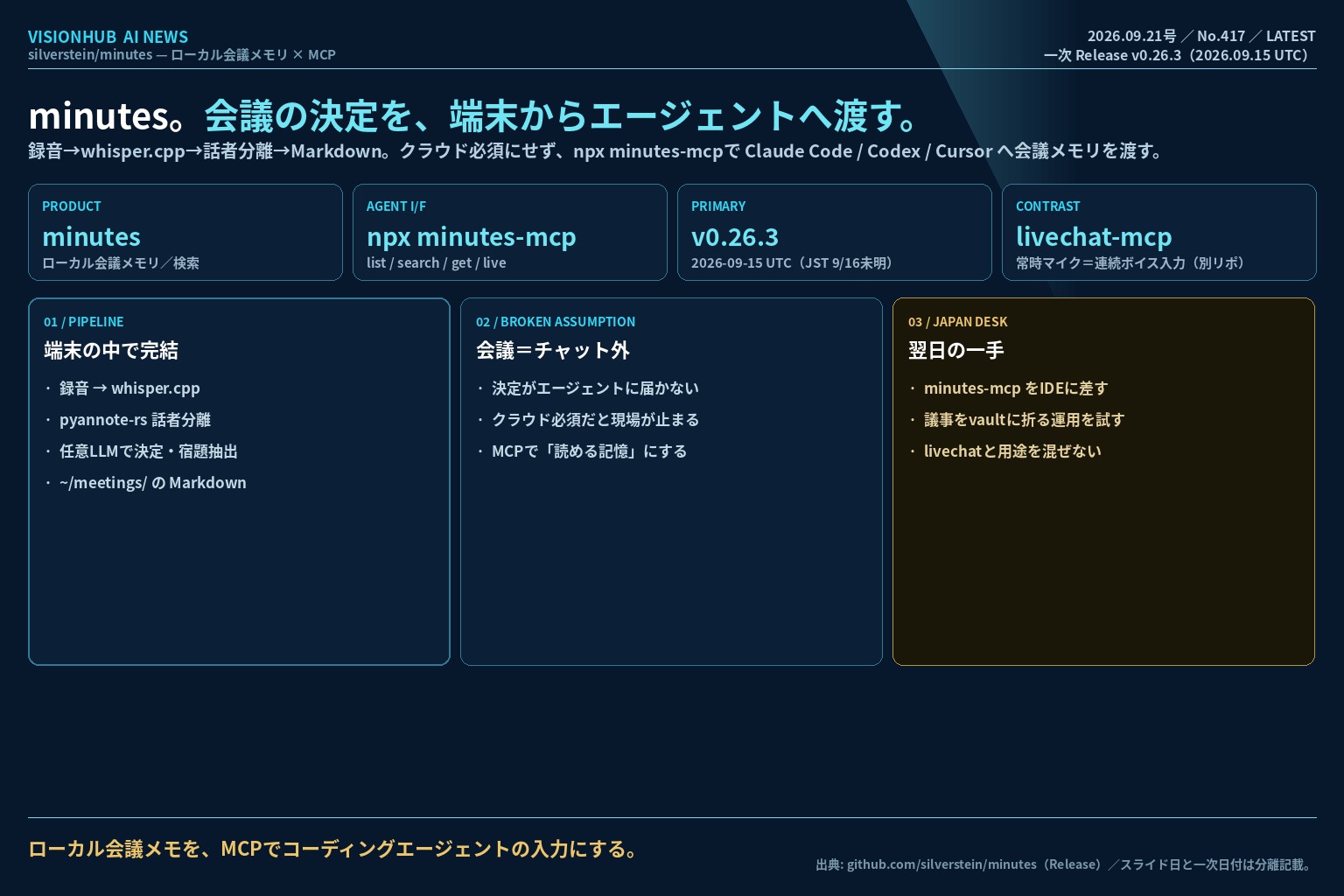Click the 'silverstein/minutes — ローカル会議メモリ × MCP' subtitle
1344x896 pixels.
(x=182, y=54)
